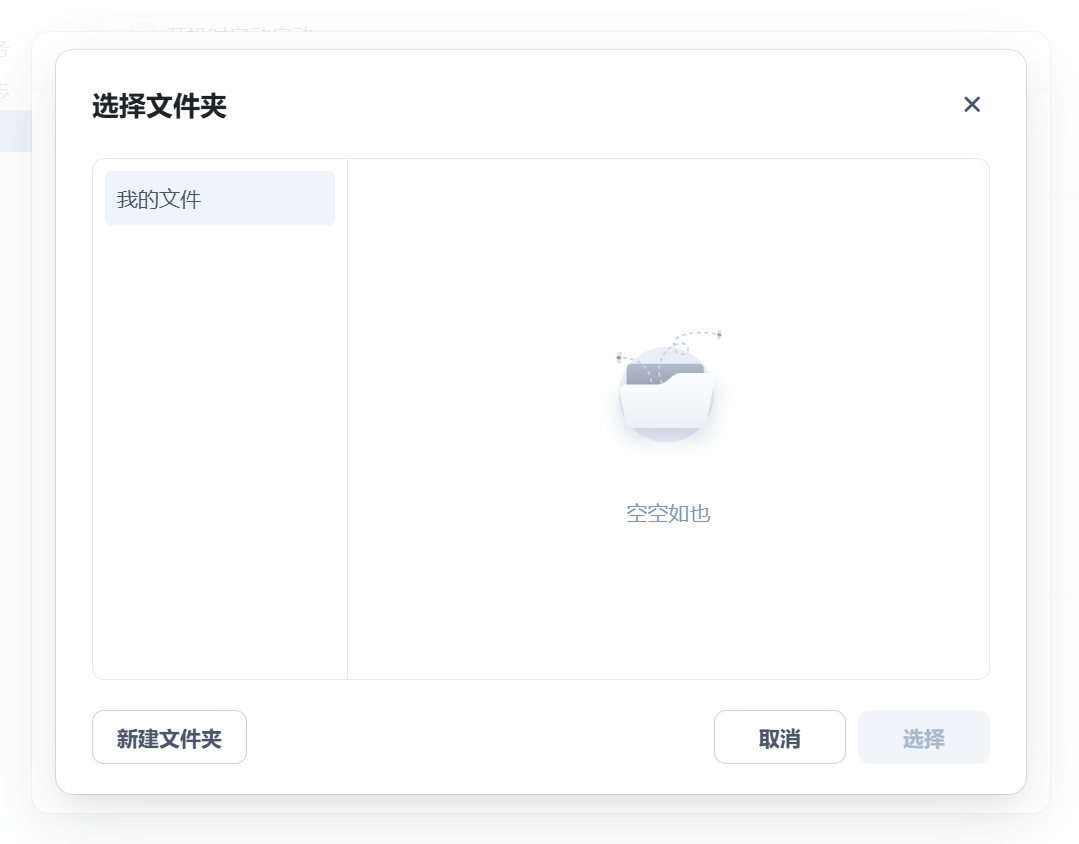Click blank tree panel space below 我的文件
Screen dimensions: 1079x844
[219, 450]
